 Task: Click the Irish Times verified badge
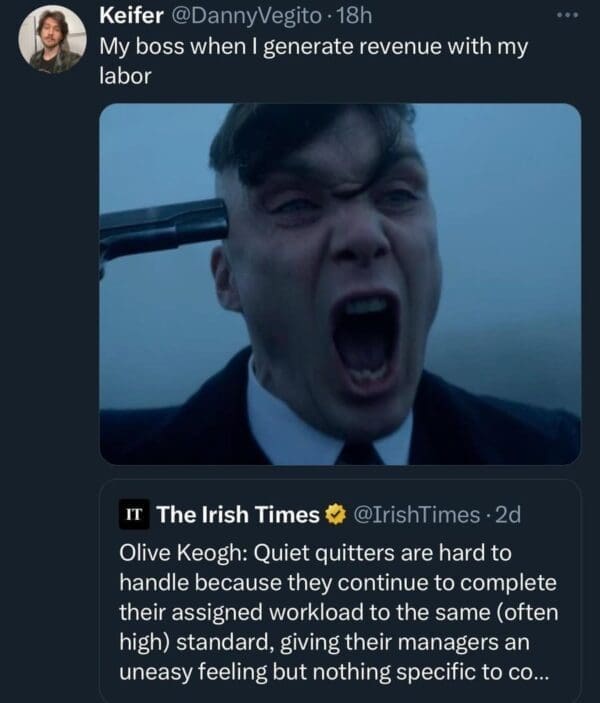click(337, 515)
